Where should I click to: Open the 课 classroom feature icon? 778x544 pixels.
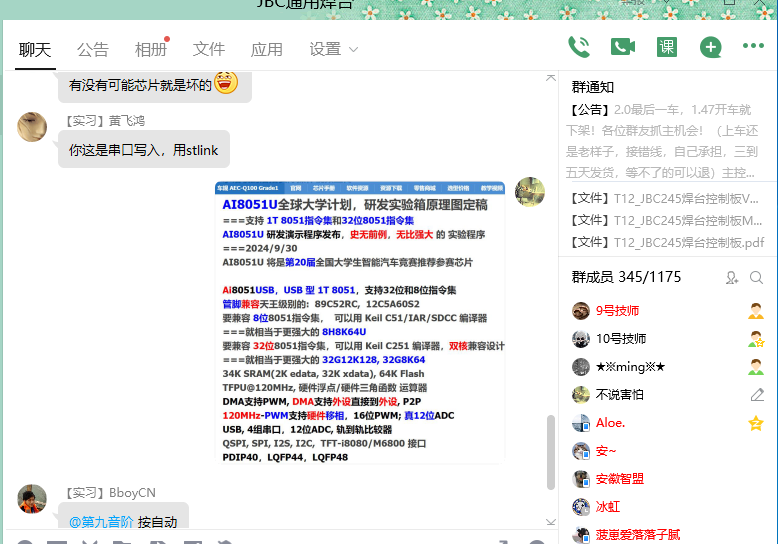point(666,47)
